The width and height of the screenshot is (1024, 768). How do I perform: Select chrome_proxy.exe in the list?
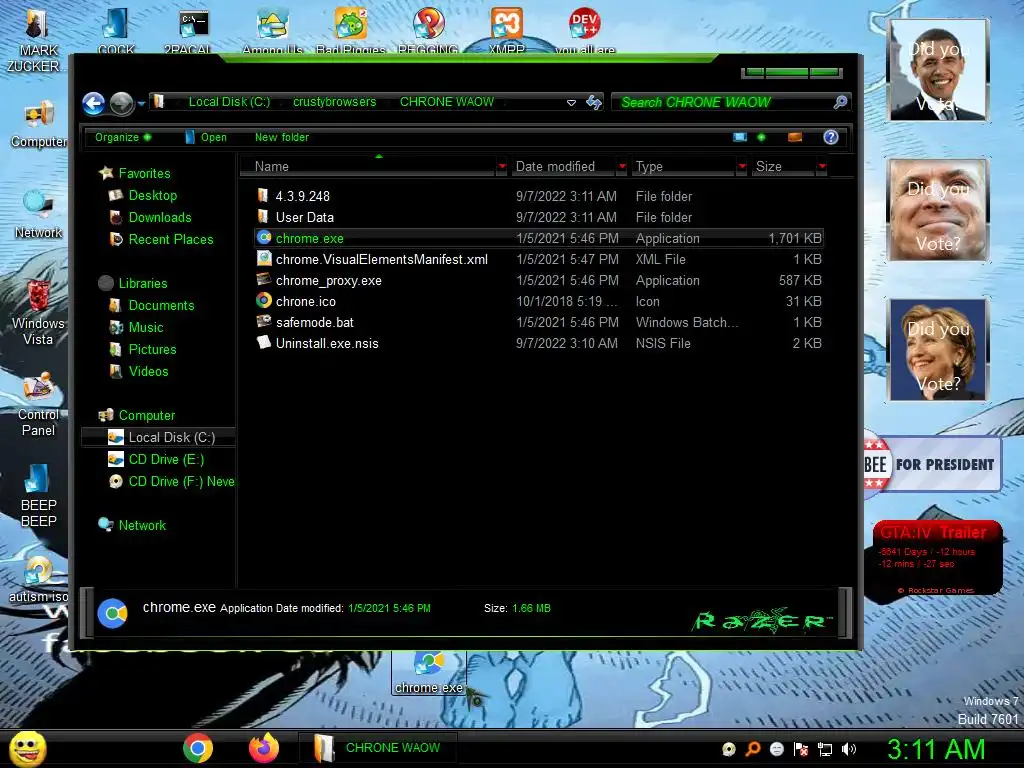539,280
